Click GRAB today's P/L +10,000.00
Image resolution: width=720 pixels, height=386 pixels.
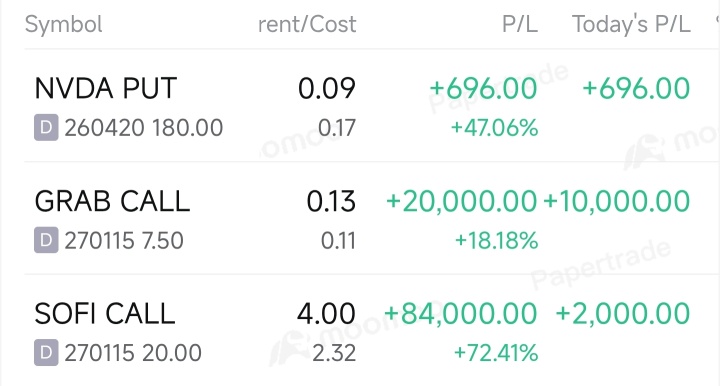(x=617, y=201)
